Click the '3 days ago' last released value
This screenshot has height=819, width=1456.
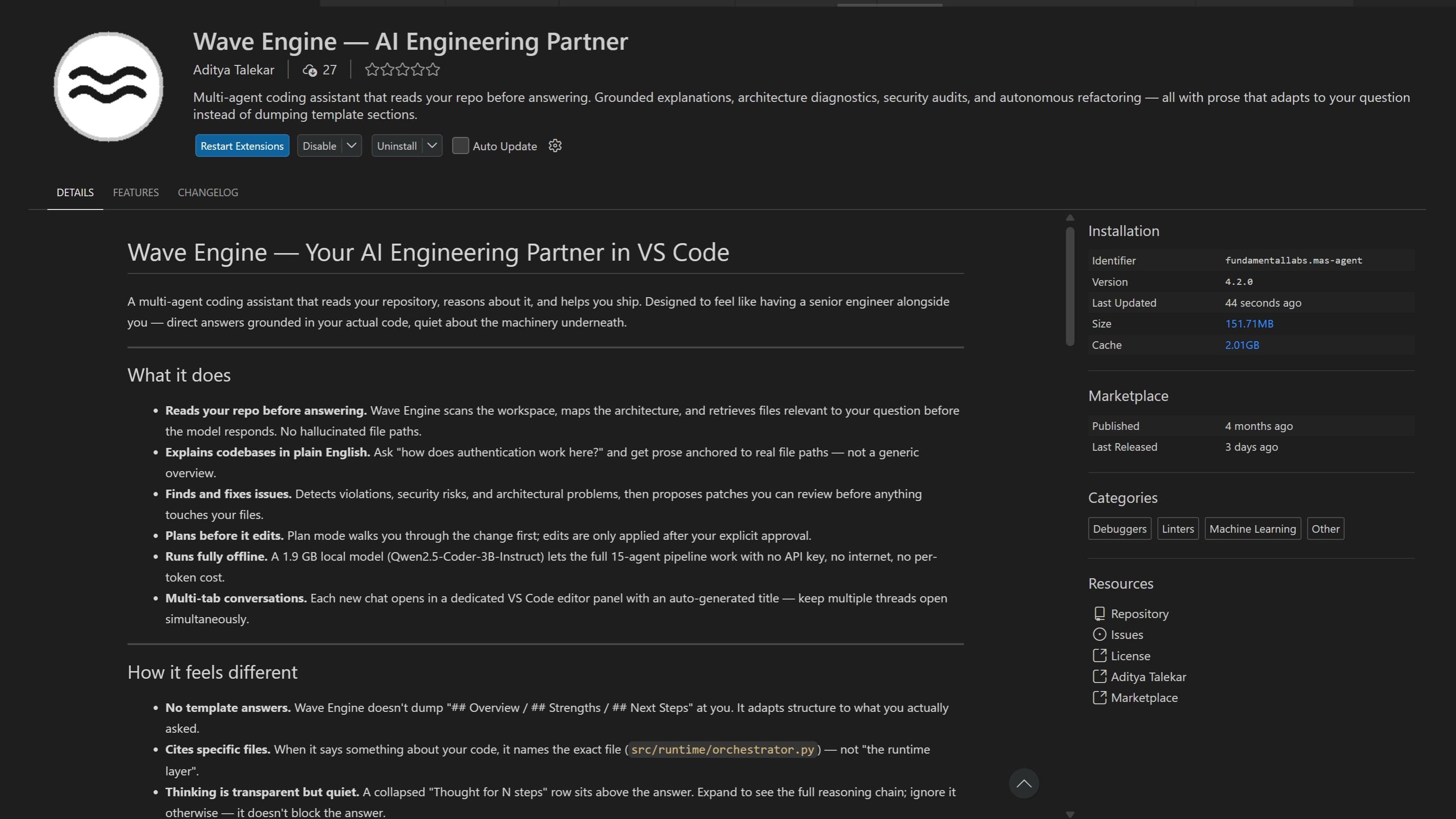pyautogui.click(x=1251, y=447)
